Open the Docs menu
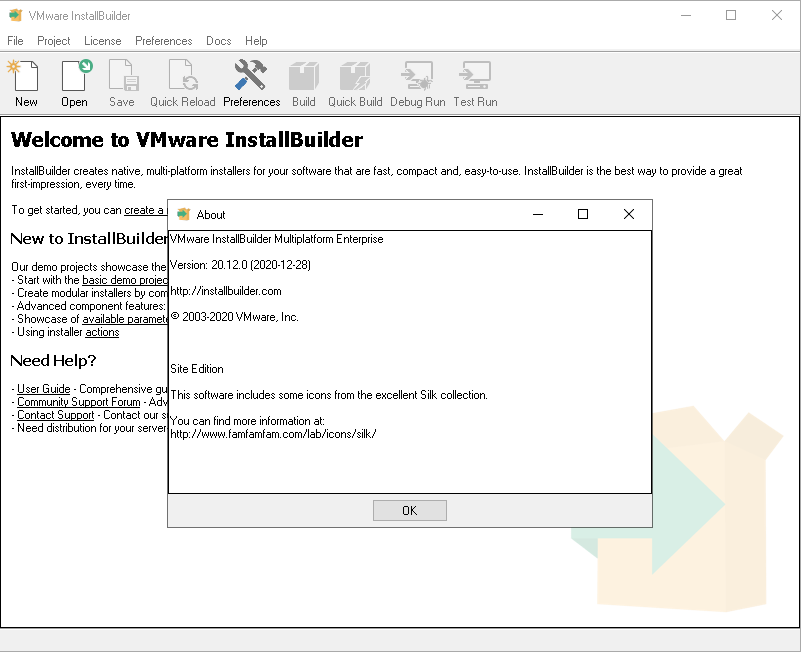The width and height of the screenshot is (802, 652). click(x=218, y=41)
